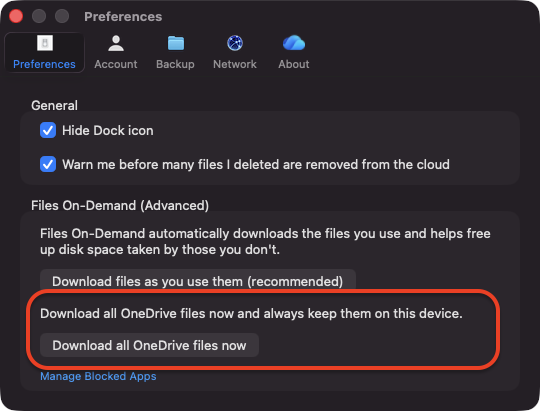Select the Account person icon
Viewport: 540px width, 411px height.
[x=116, y=43]
